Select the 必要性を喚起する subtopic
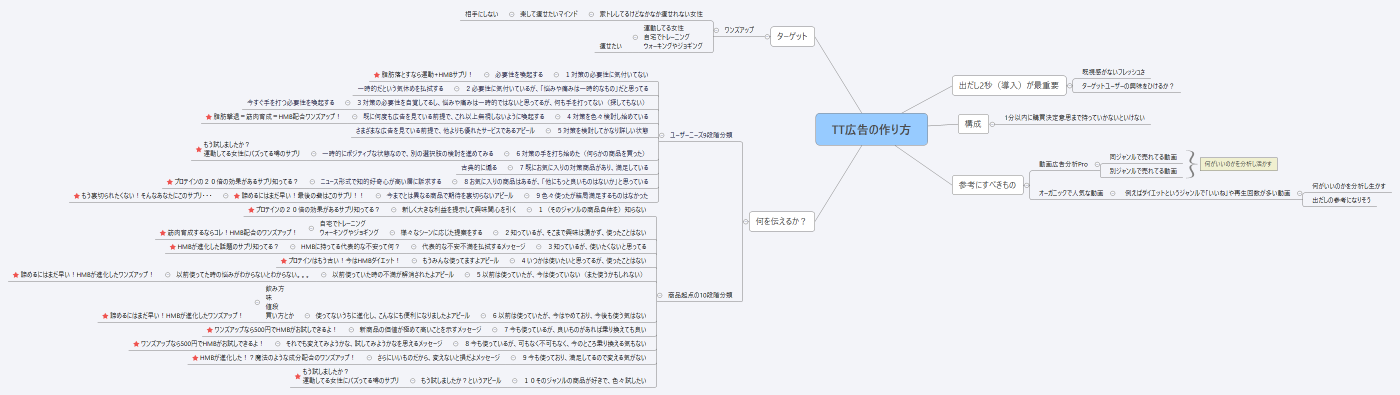Screen dimensions: 1400x395 coord(519,74)
